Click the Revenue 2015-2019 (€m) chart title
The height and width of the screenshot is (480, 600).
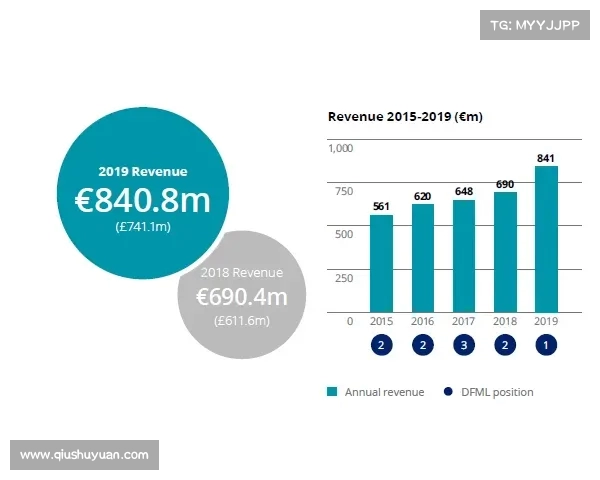pyautogui.click(x=405, y=117)
